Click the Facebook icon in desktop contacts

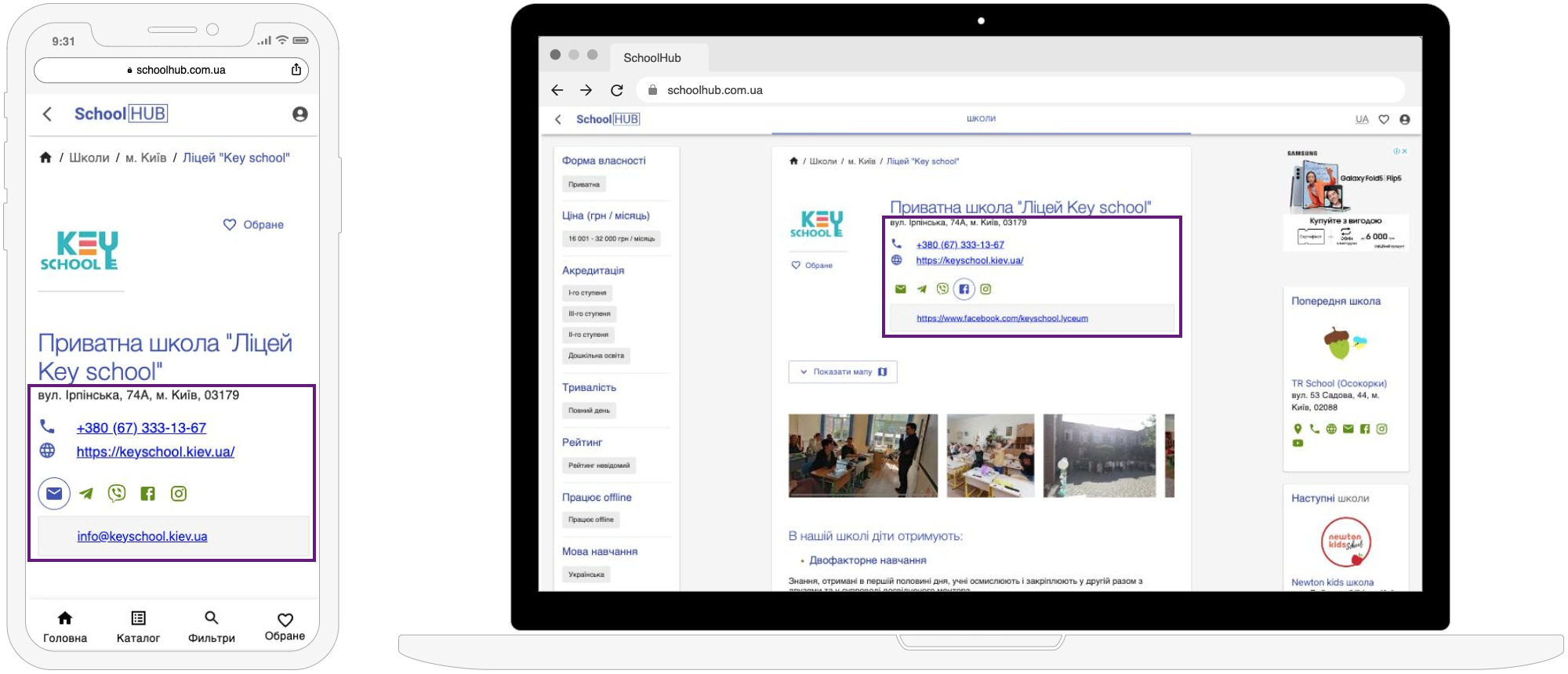tap(964, 289)
